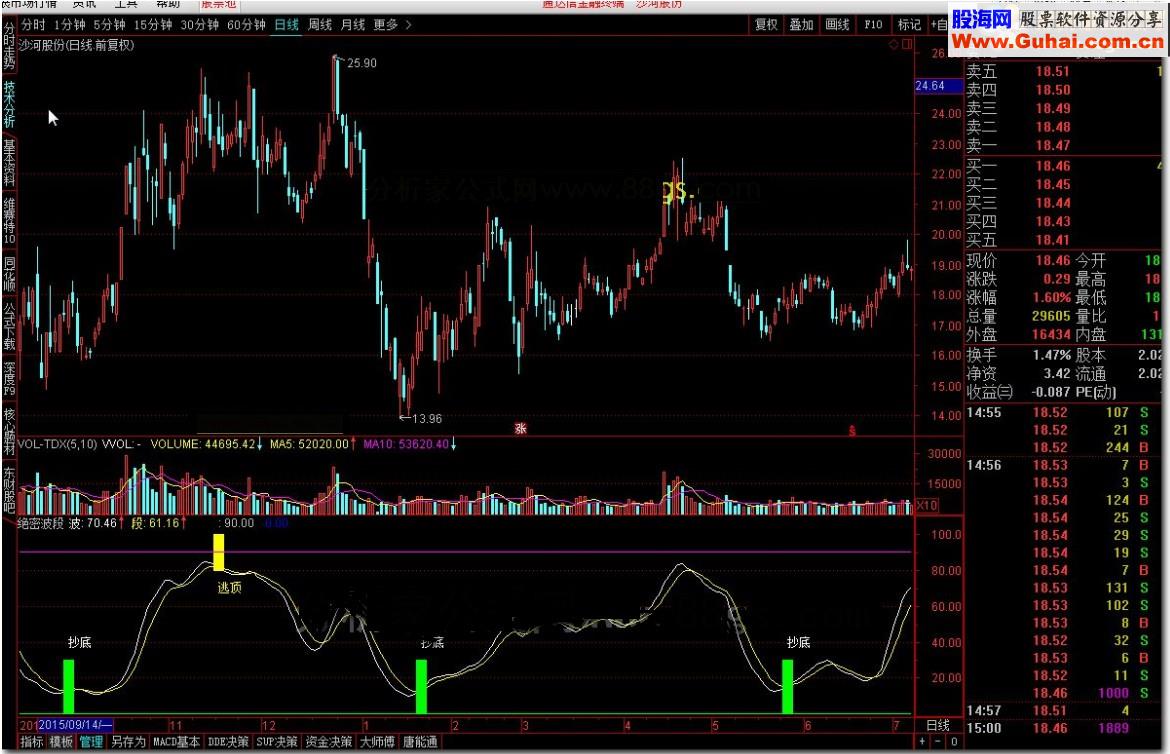Open the 深度F9 sidebar tab

9,379
